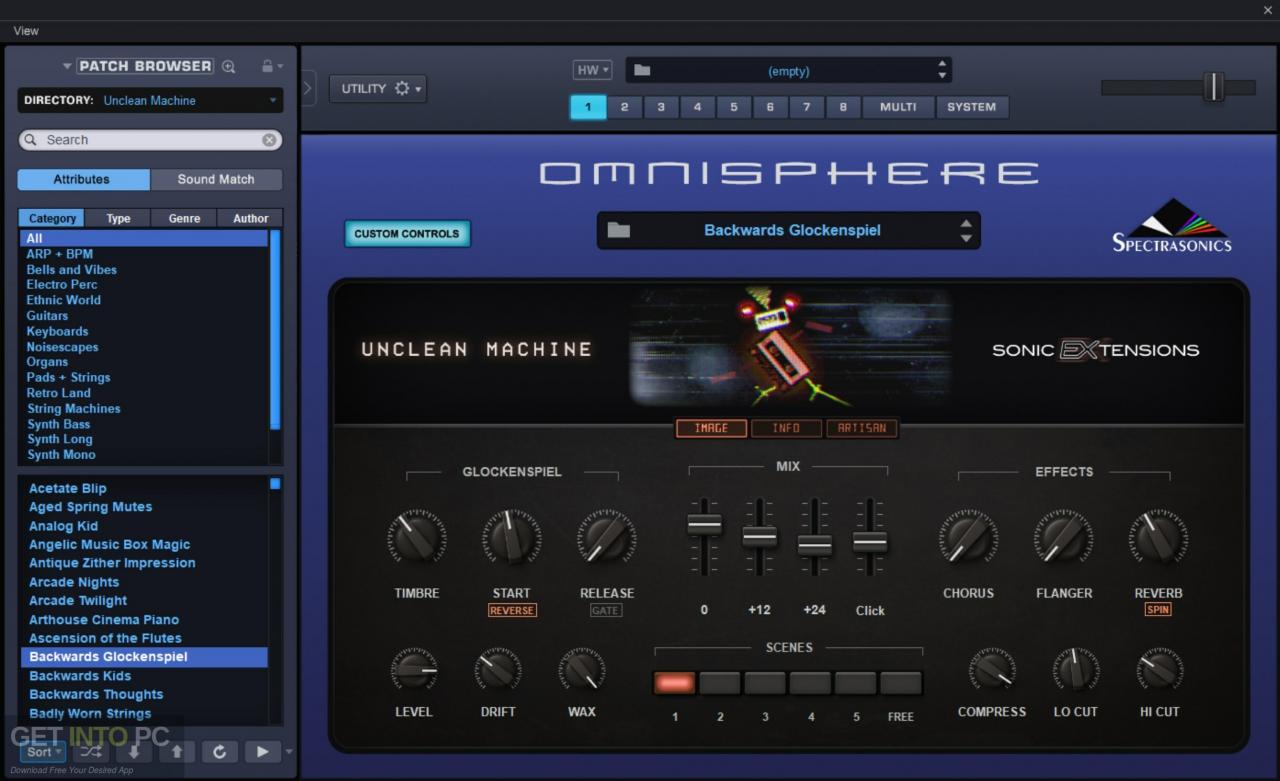Click the down arrow next-patch button
Viewport: 1280px width, 781px height.
tap(133, 751)
